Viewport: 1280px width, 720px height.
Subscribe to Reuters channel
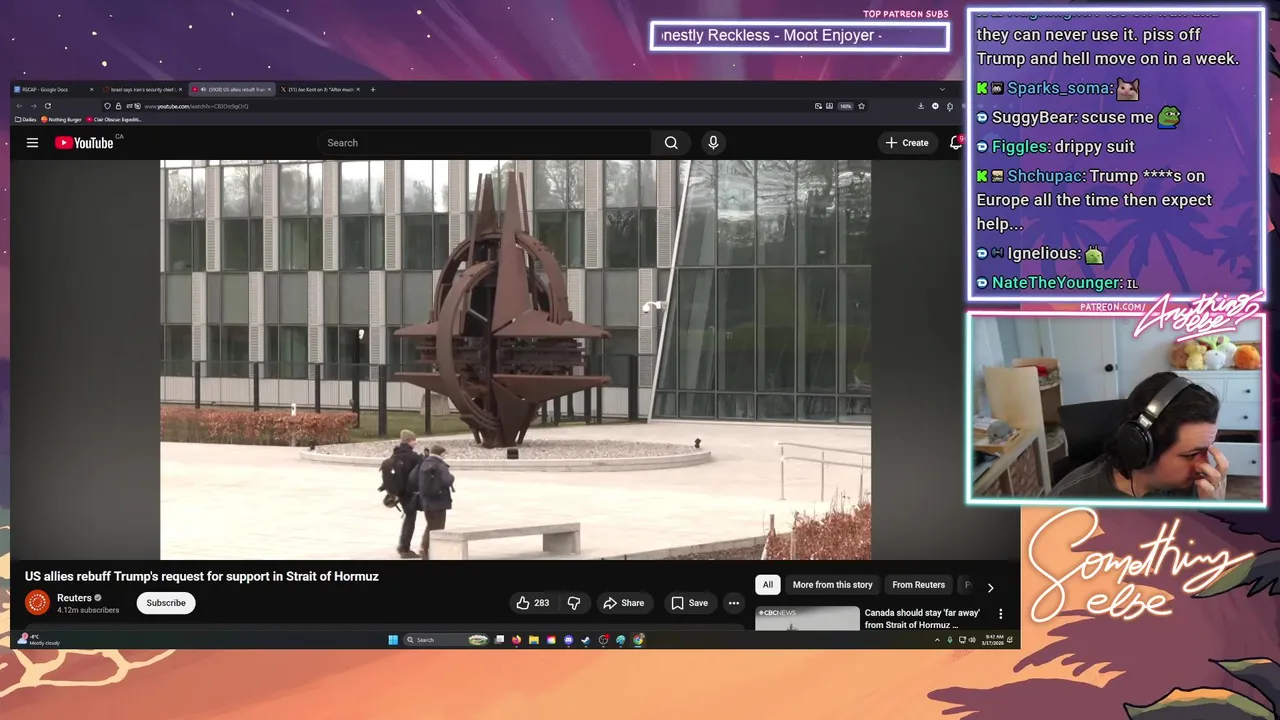(x=166, y=603)
